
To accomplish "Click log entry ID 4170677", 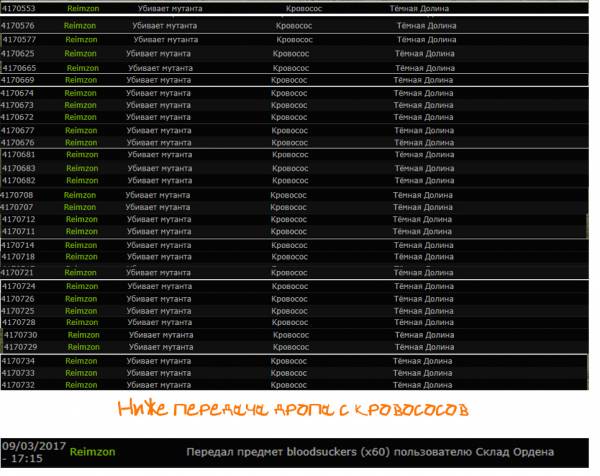I will tap(18, 130).
